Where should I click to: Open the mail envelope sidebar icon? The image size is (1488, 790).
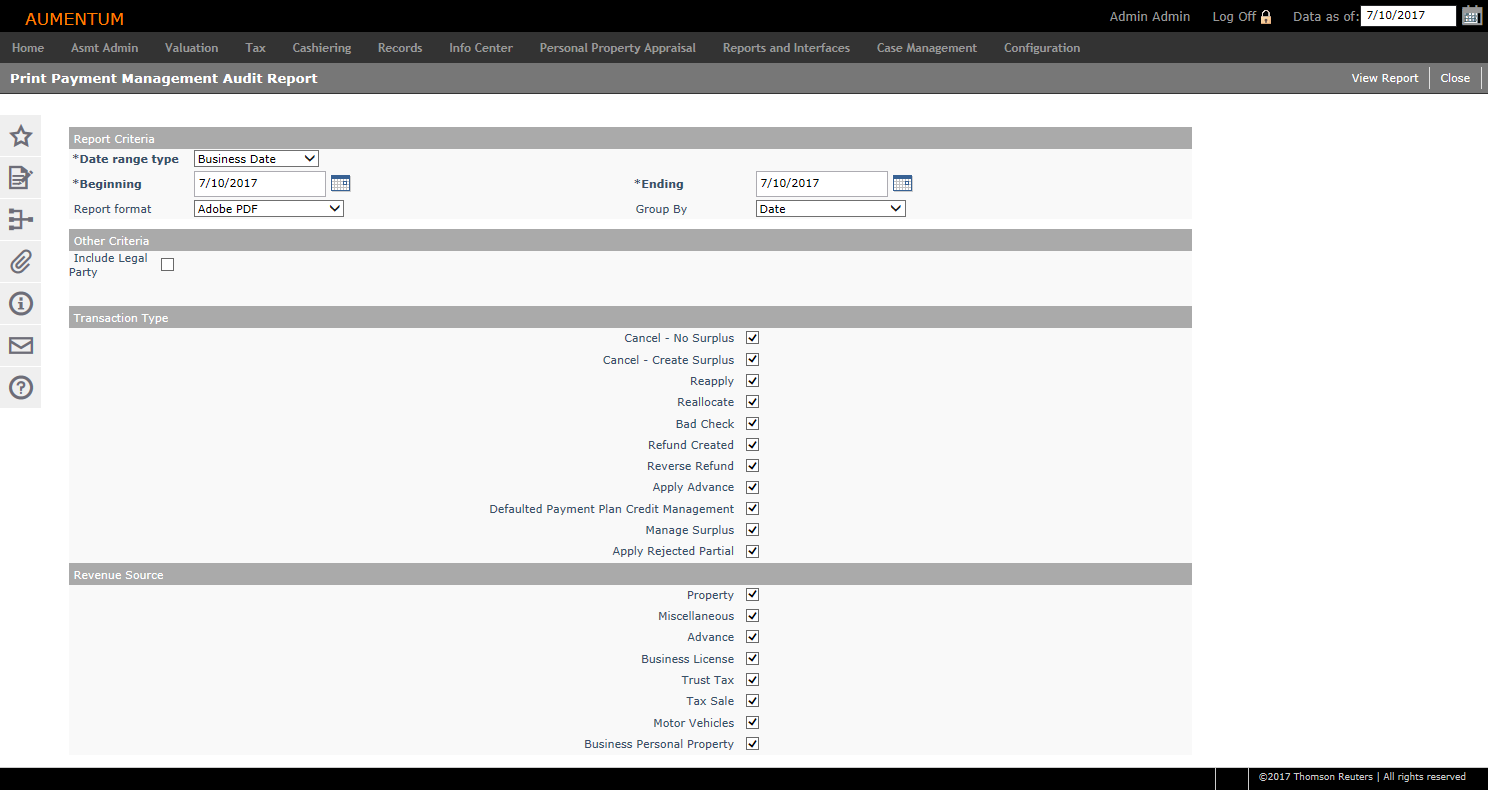point(20,346)
